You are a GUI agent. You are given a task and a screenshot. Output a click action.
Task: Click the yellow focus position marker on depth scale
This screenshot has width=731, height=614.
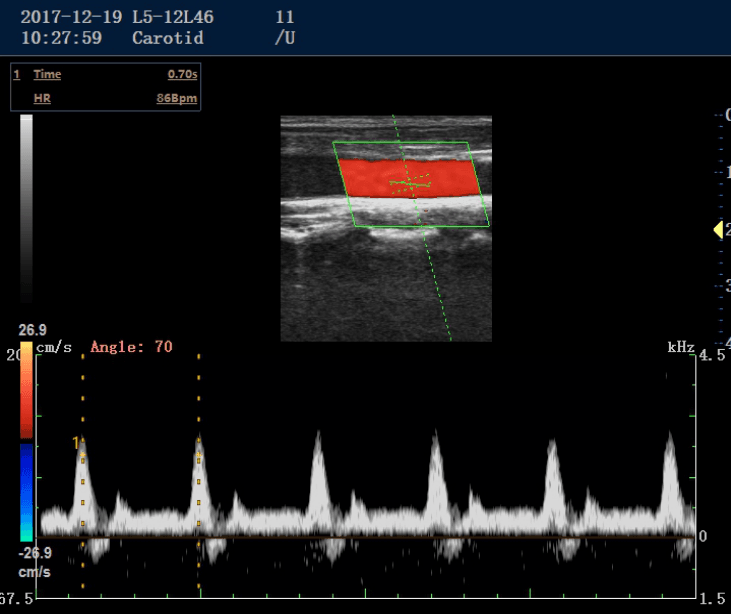point(718,230)
